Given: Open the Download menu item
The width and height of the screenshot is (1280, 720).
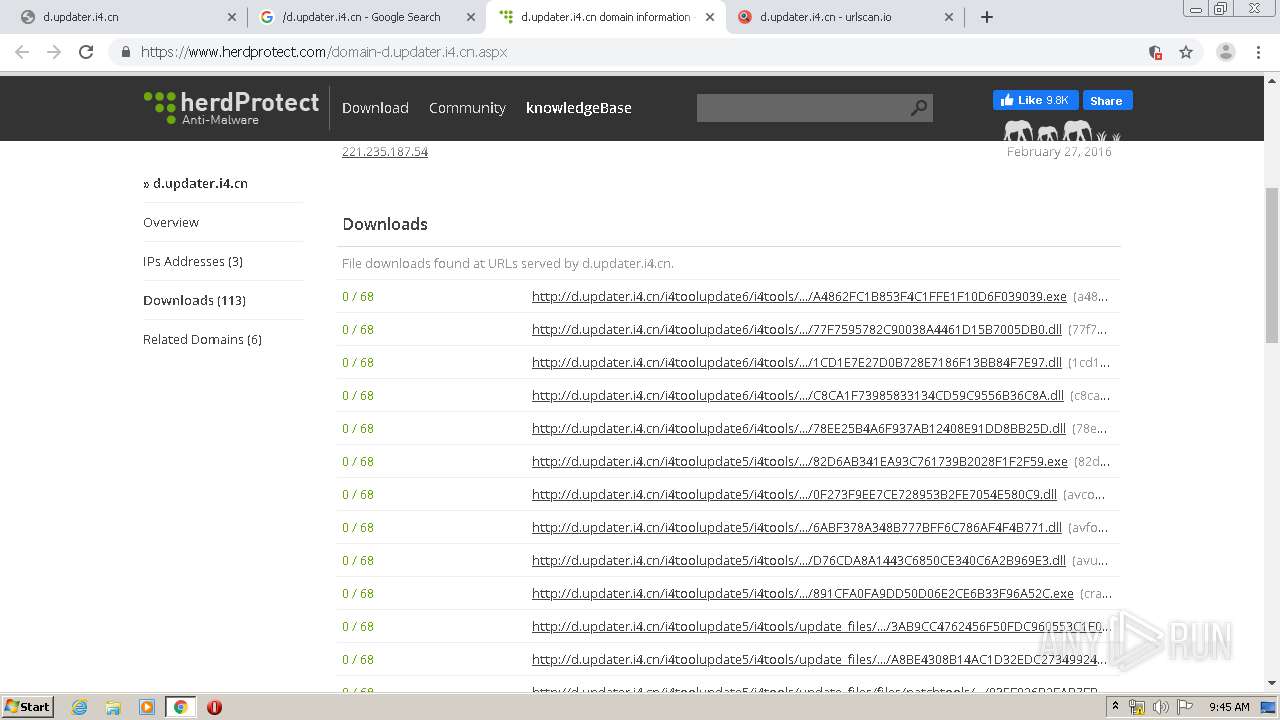Looking at the screenshot, I should 375,108.
